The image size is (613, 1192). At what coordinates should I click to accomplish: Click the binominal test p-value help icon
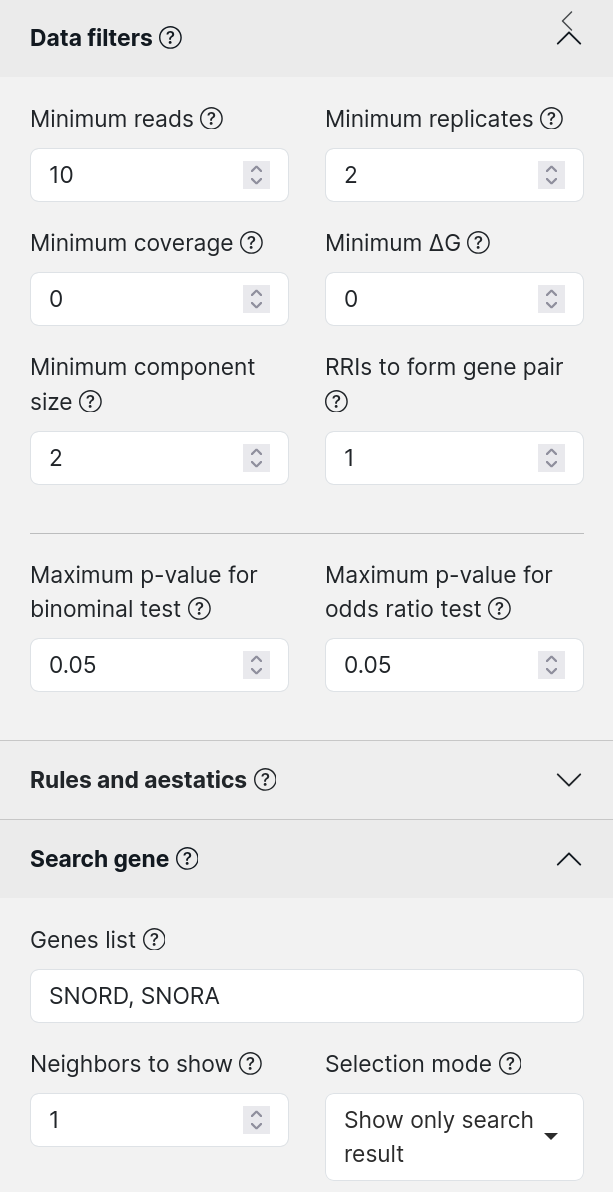[x=199, y=609]
